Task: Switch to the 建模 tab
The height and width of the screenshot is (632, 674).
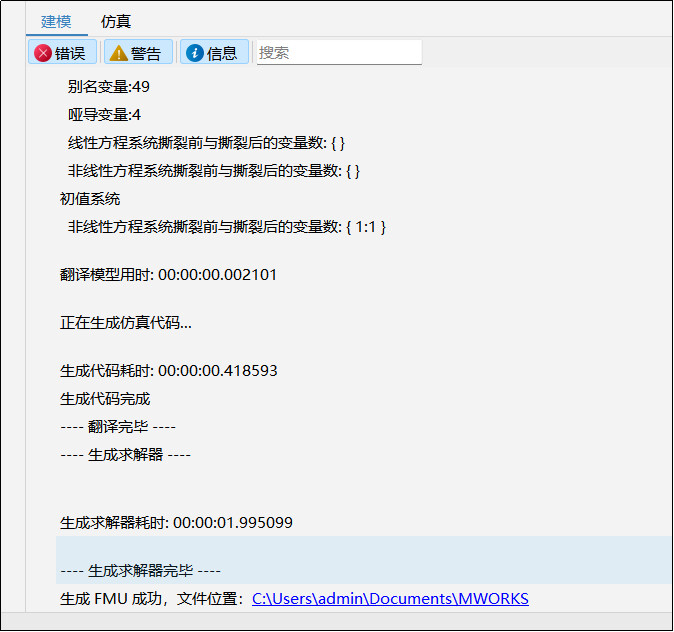Action: [x=56, y=21]
